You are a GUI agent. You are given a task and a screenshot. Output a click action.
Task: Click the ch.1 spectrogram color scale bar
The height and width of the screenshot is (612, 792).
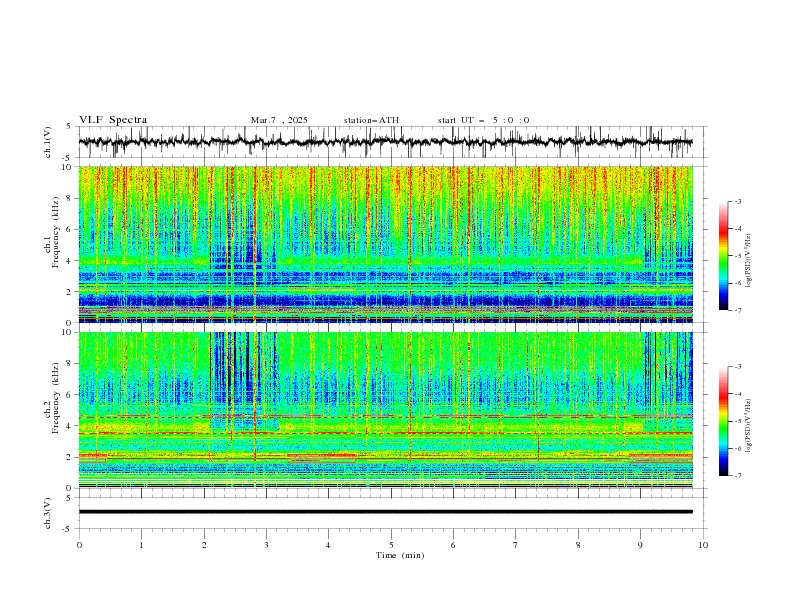(723, 256)
